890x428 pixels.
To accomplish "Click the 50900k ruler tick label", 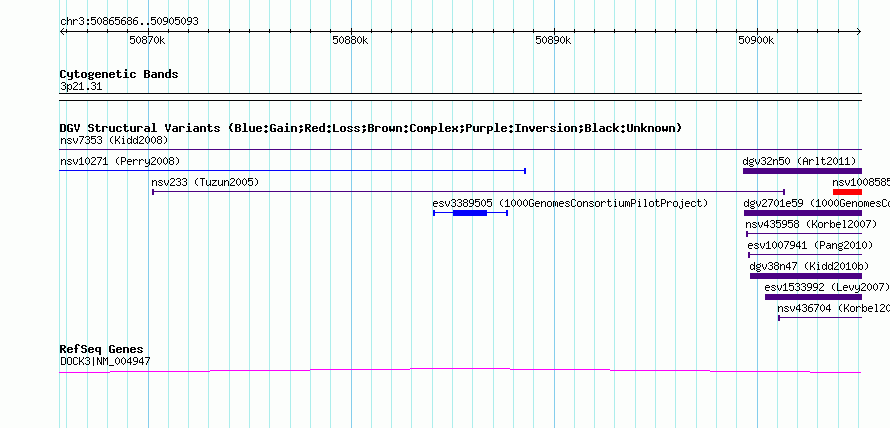I will click(756, 40).
